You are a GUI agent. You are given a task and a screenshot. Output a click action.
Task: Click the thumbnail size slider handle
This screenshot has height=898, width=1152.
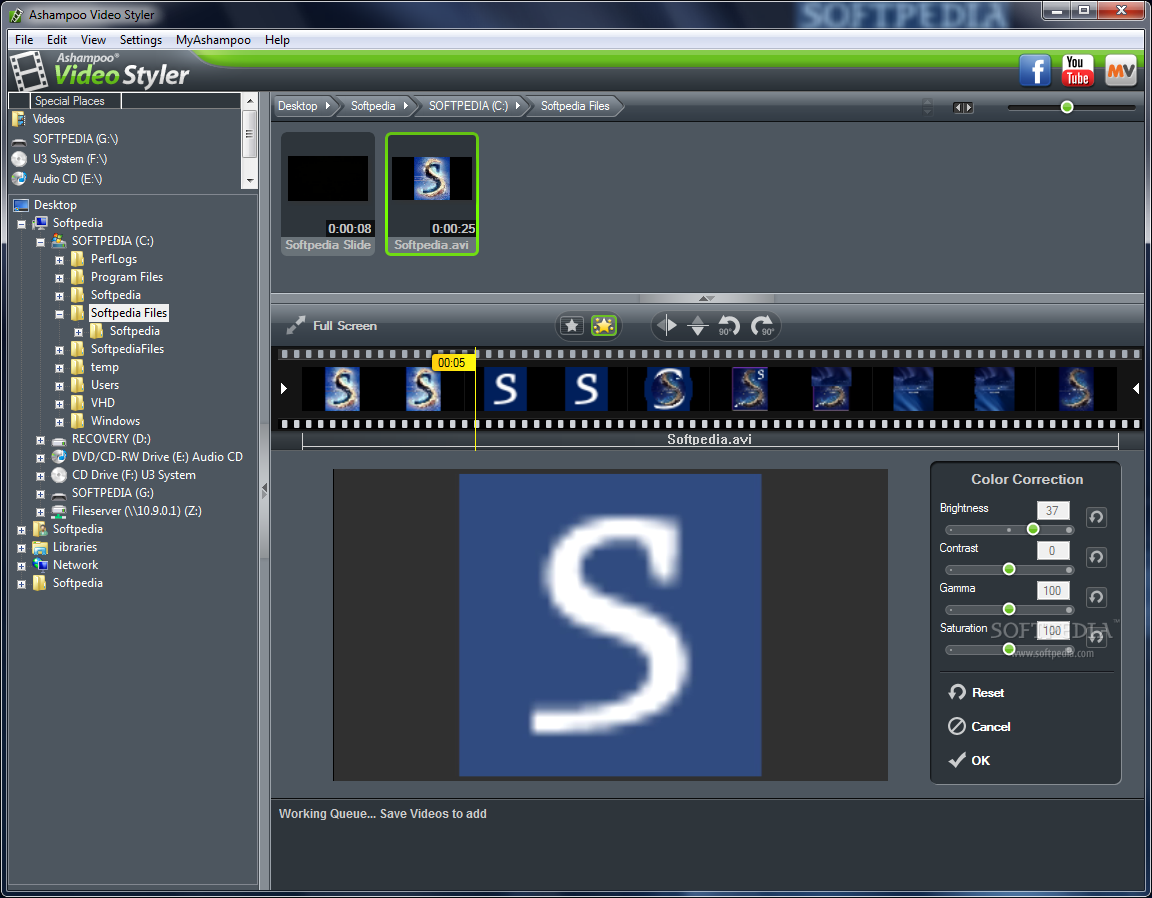point(1067,107)
